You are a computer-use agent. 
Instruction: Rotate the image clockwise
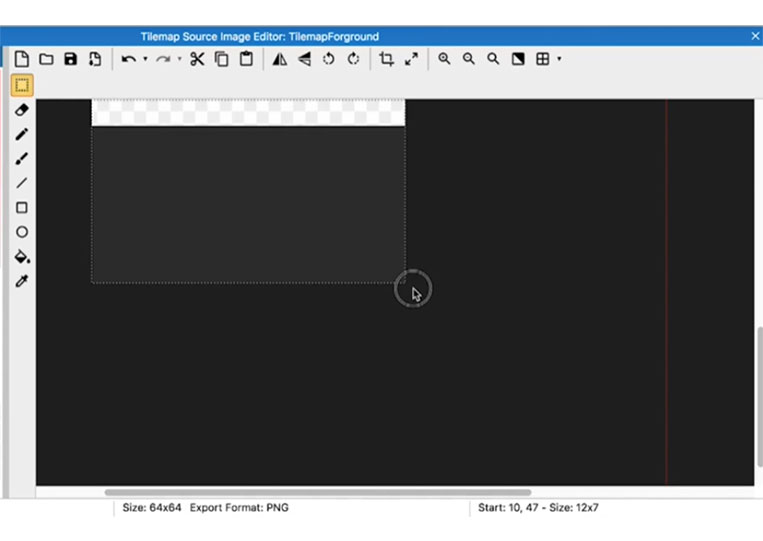[353, 59]
